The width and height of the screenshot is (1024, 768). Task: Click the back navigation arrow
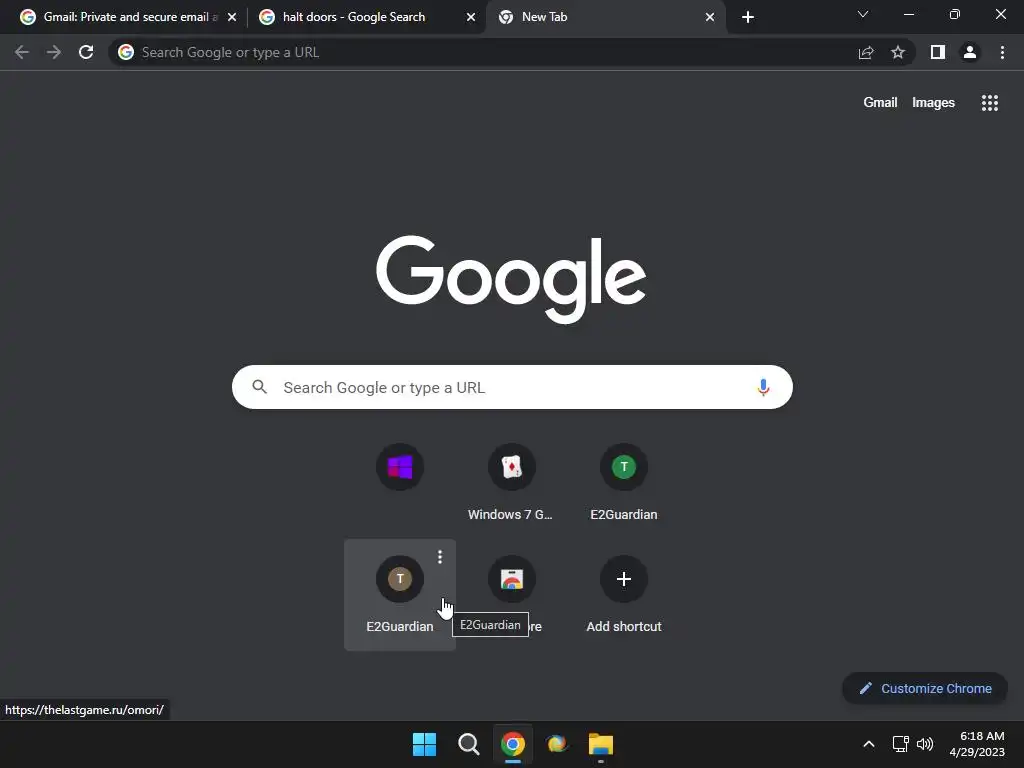(22, 52)
